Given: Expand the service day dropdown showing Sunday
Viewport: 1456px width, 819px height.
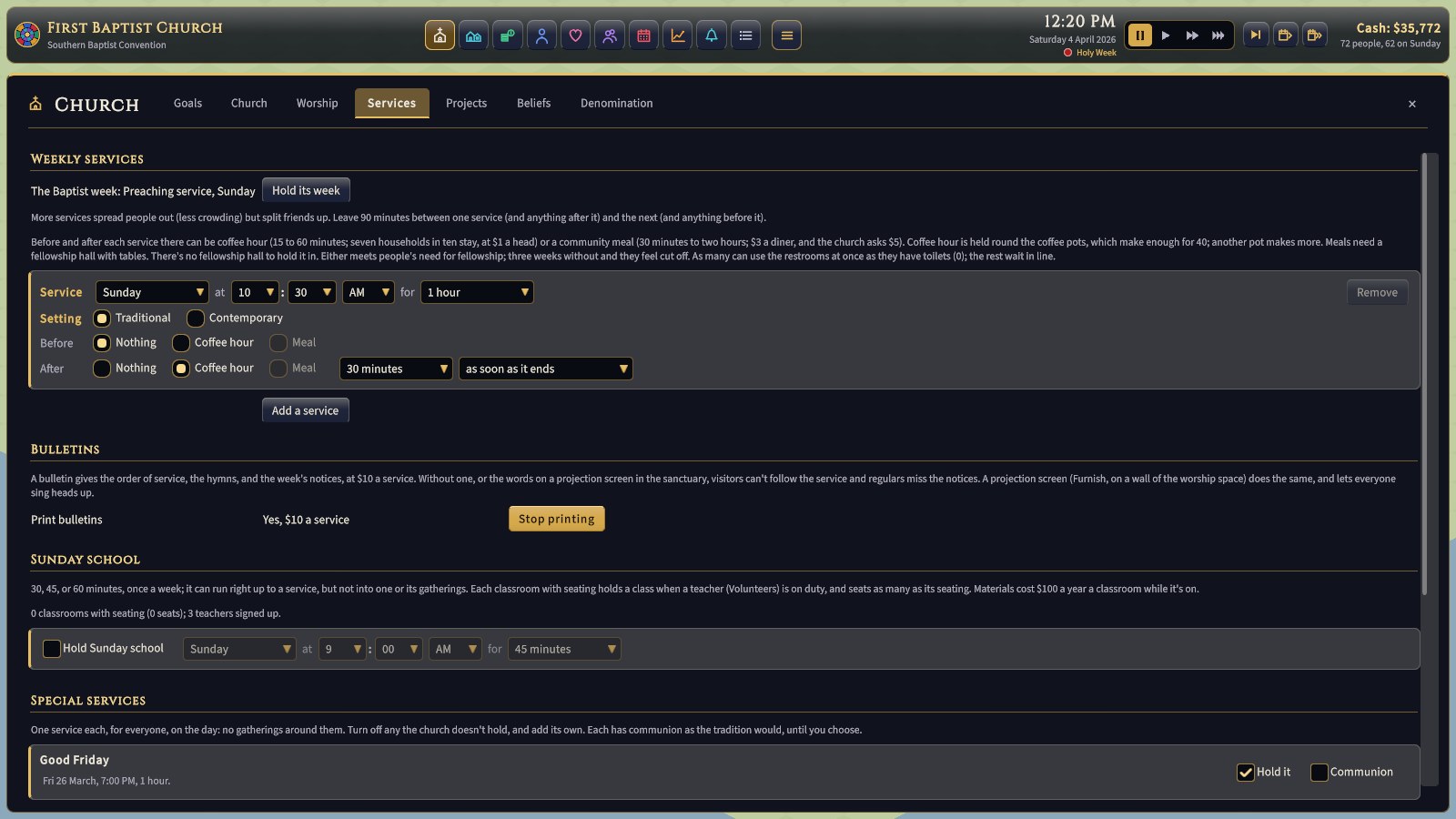Looking at the screenshot, I should coord(152,292).
